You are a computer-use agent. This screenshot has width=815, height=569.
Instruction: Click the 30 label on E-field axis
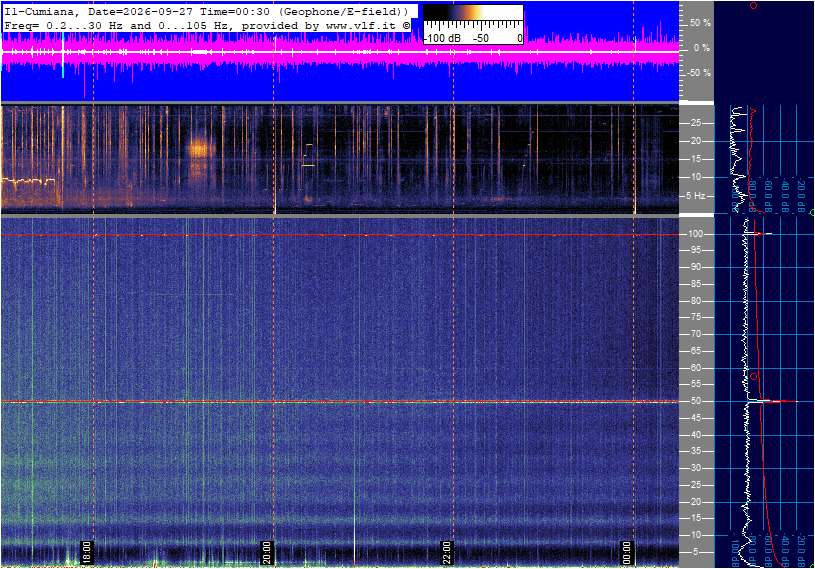695,468
